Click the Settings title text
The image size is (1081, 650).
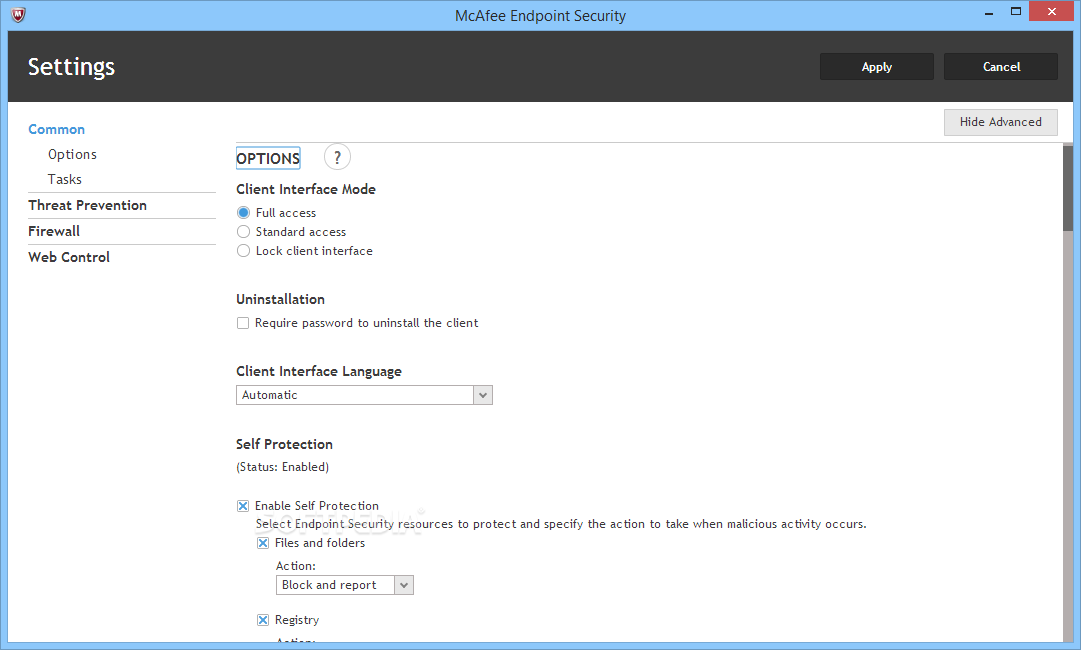(71, 67)
